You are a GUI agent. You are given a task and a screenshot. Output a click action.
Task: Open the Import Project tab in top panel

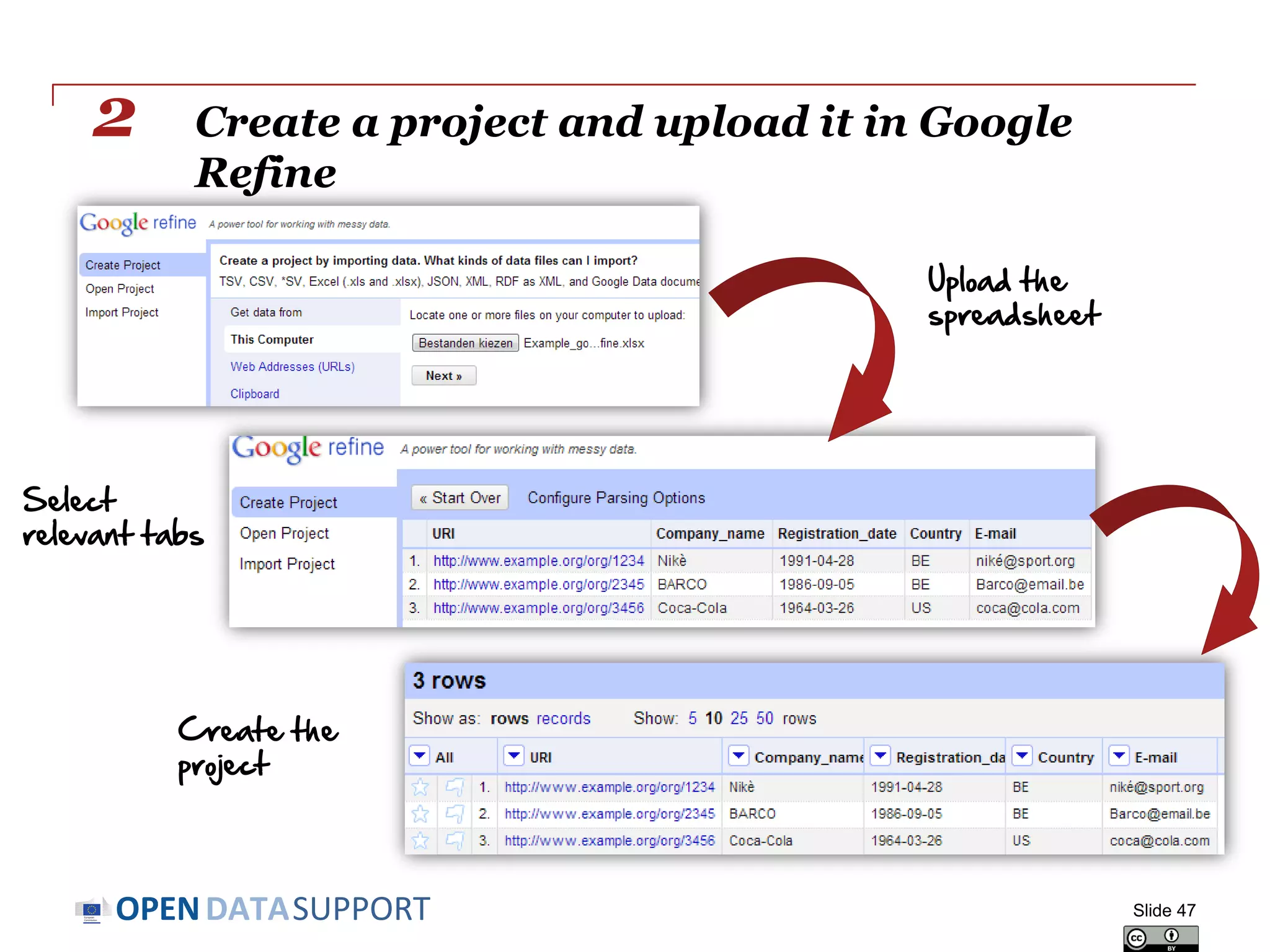pyautogui.click(x=122, y=312)
